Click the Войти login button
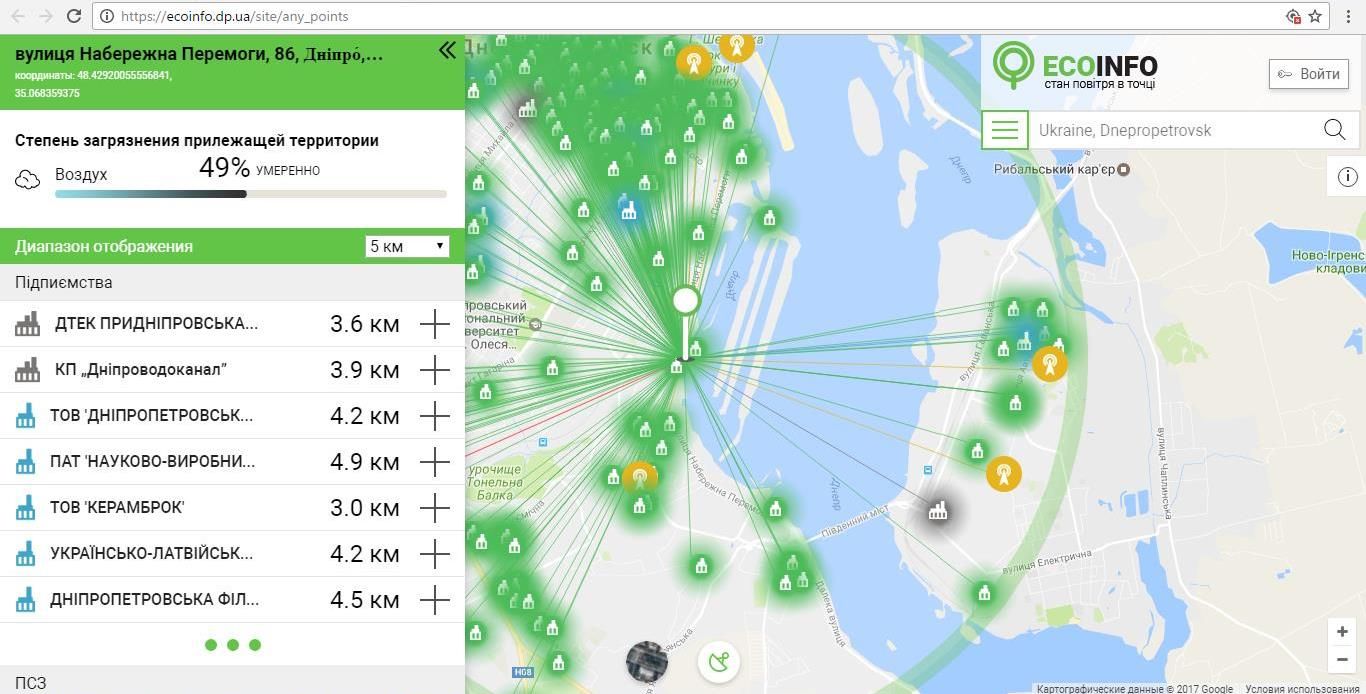The image size is (1366, 694). click(x=1308, y=74)
